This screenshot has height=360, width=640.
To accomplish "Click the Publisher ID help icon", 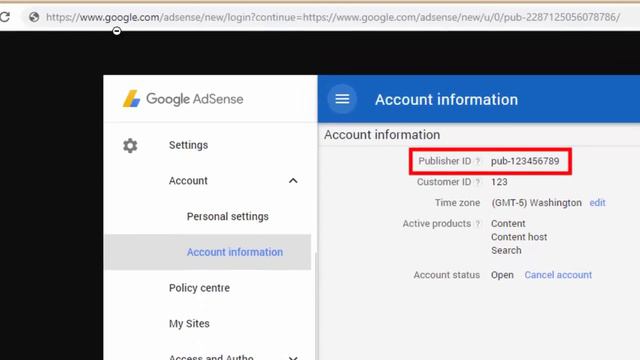I will [x=477, y=161].
